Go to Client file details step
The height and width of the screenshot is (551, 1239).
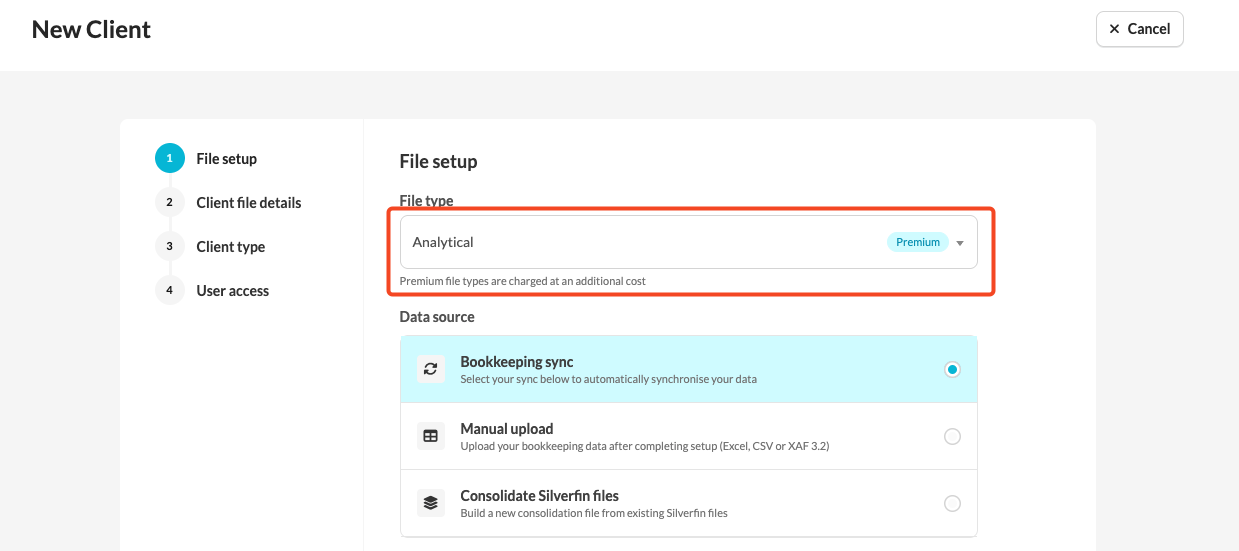coord(249,203)
